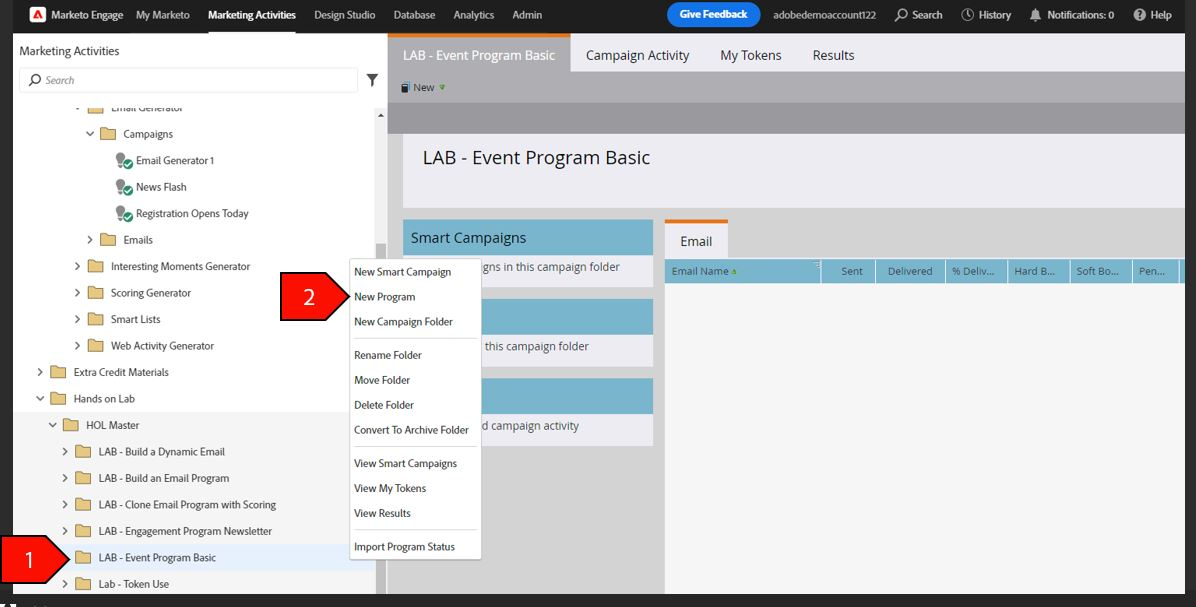Open the New dropdown menu
1196x607 pixels.
click(x=423, y=88)
